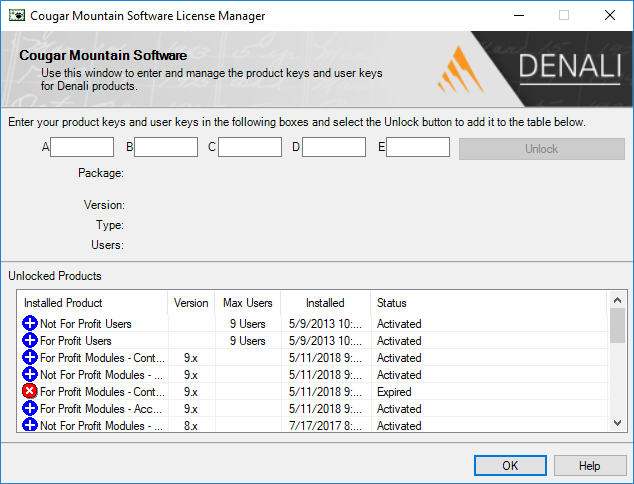Click the Max Users column header
The image size is (634, 484).
point(247,303)
